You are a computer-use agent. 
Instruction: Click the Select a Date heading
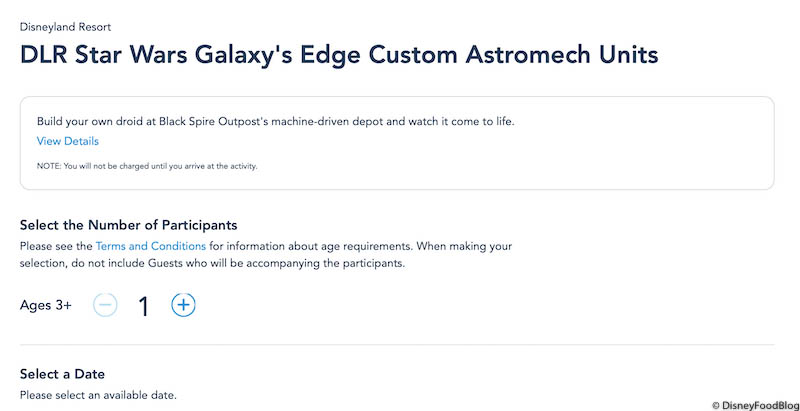(62, 374)
